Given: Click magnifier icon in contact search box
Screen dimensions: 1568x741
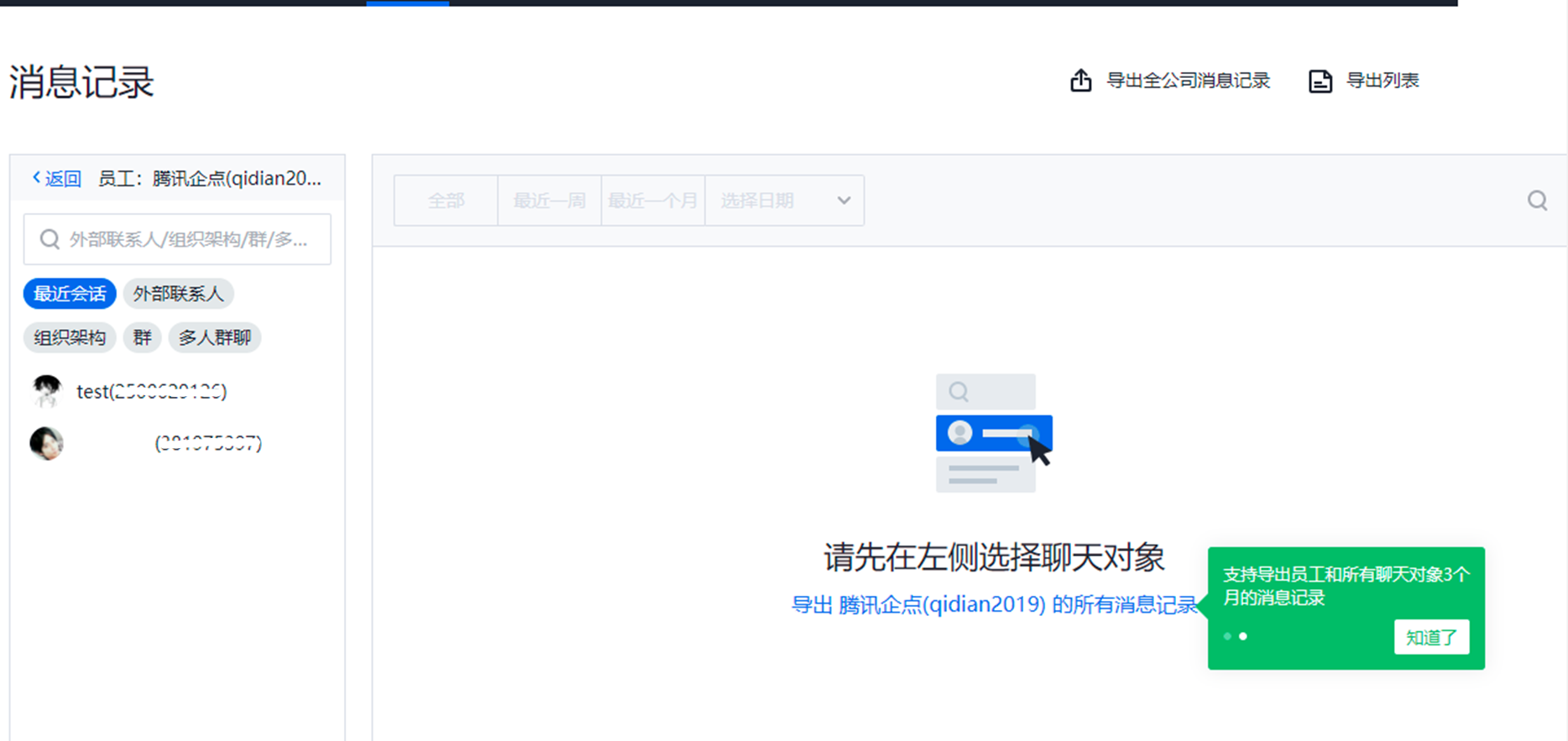Looking at the screenshot, I should pos(50,239).
